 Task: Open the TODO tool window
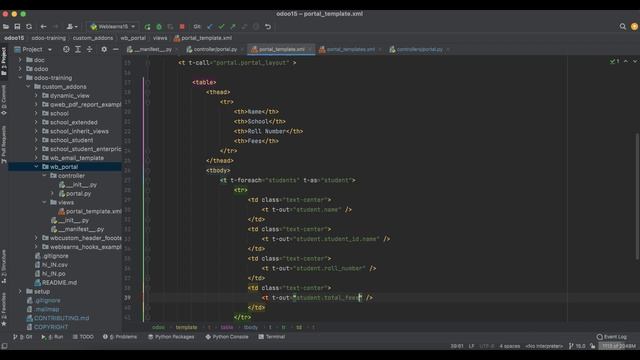point(83,337)
